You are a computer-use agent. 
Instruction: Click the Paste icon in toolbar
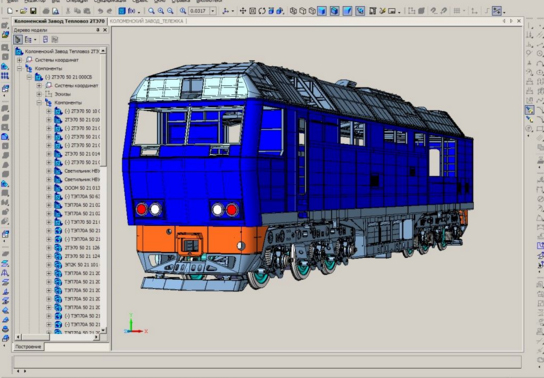(x=87, y=11)
